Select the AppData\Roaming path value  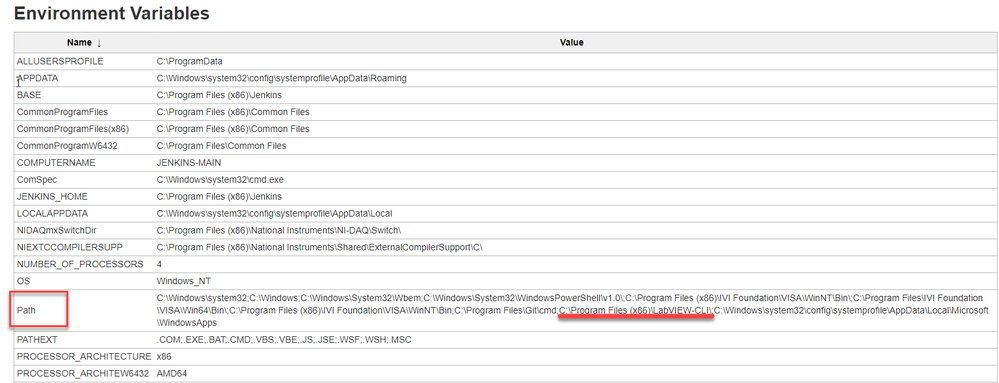pyautogui.click(x=282, y=78)
